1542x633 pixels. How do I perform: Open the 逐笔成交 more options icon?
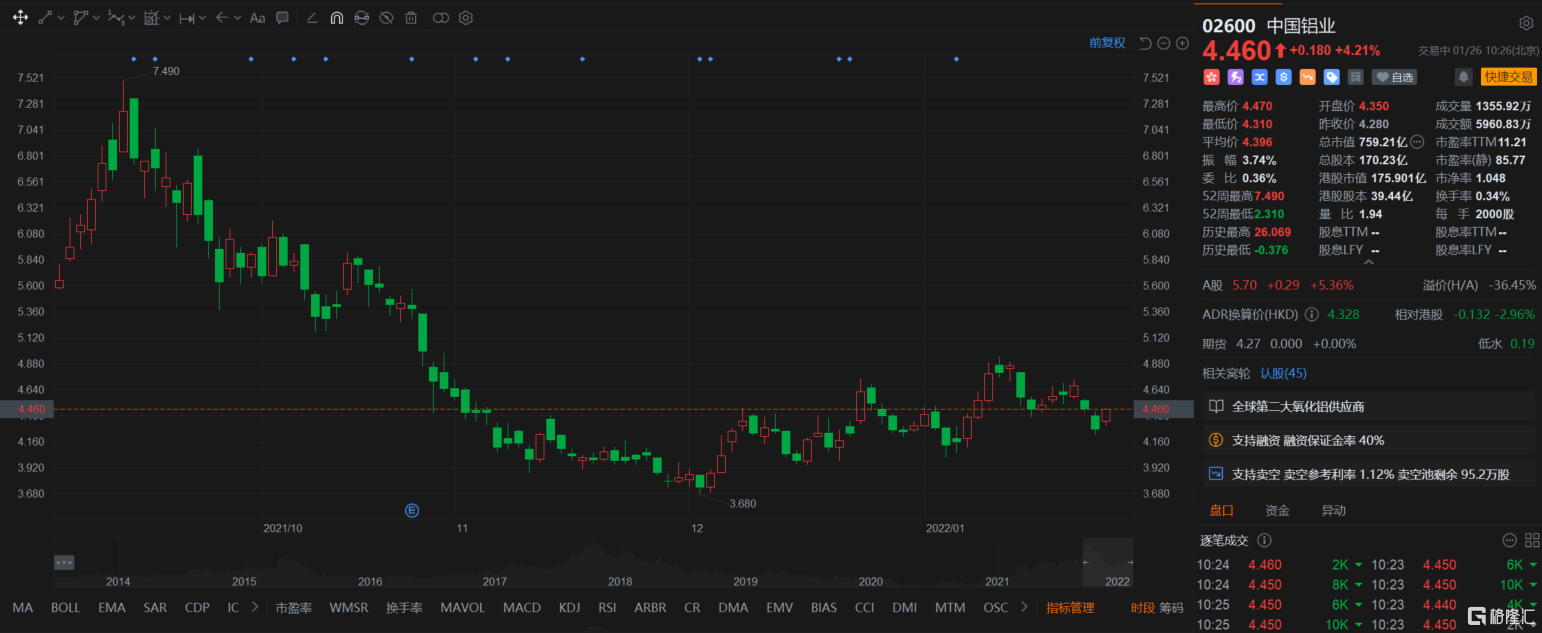point(1509,541)
